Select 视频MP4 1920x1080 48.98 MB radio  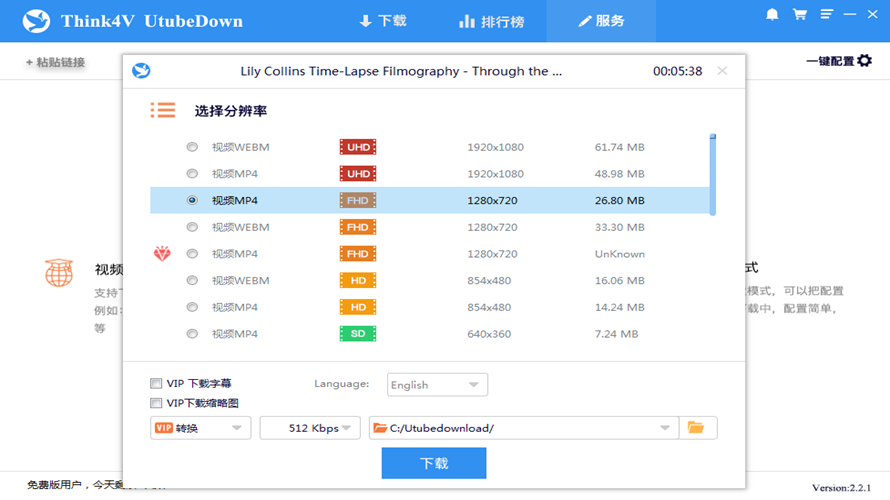click(x=192, y=174)
